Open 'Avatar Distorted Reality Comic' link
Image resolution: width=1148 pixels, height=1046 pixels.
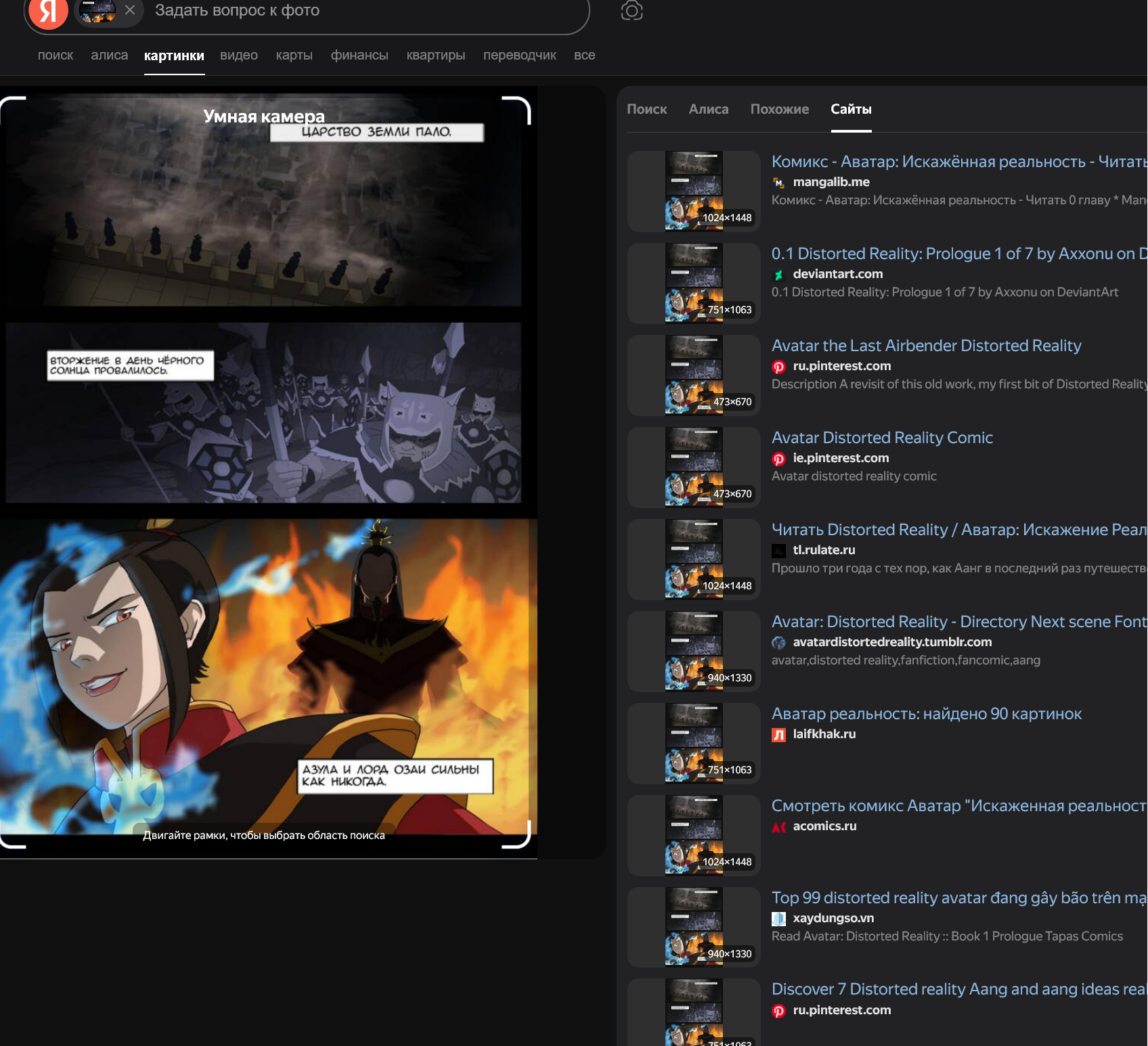[882, 438]
